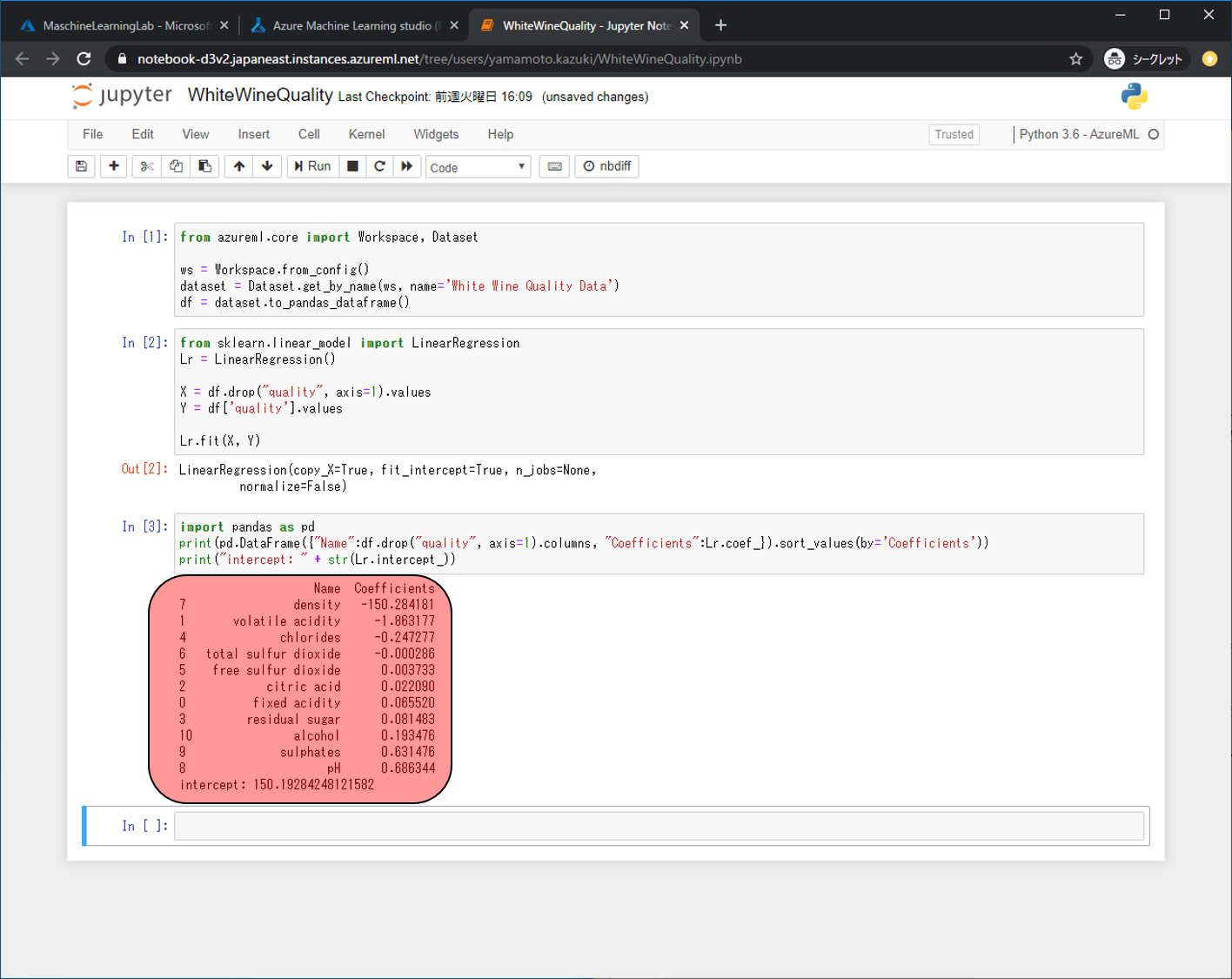Open the command palette keyboard icon

click(x=554, y=166)
